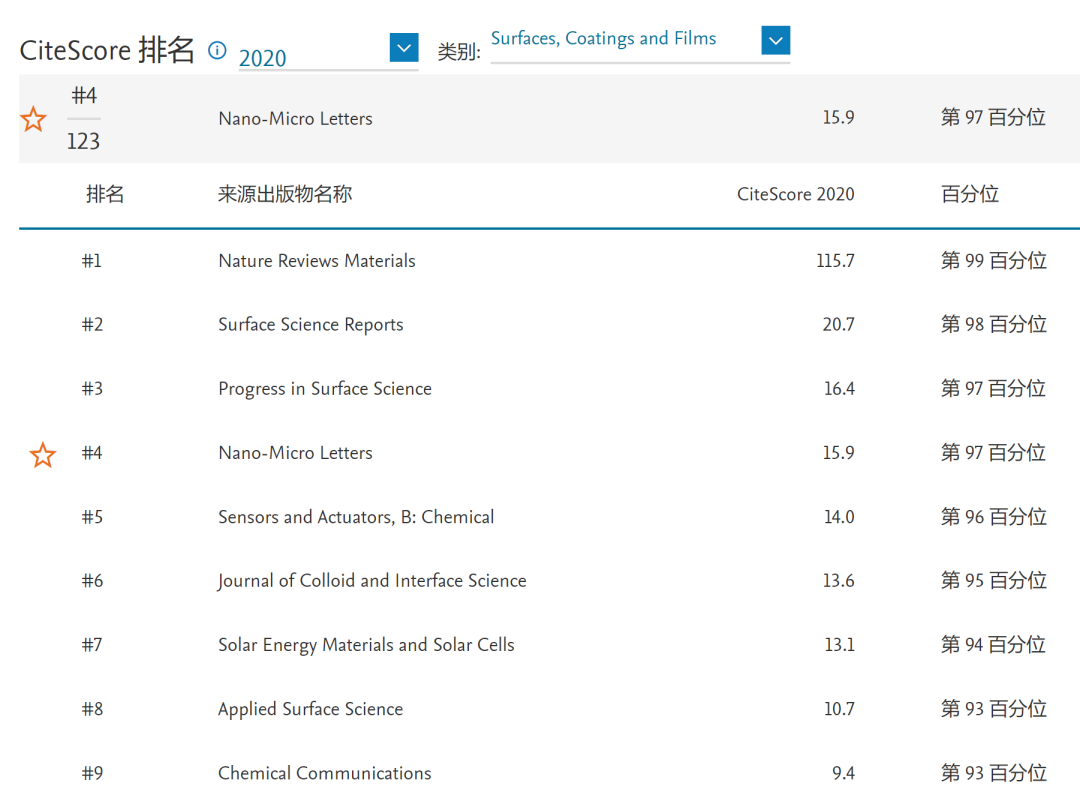This screenshot has width=1080, height=807.
Task: Click rank #2 in the table
Action: [x=92, y=324]
